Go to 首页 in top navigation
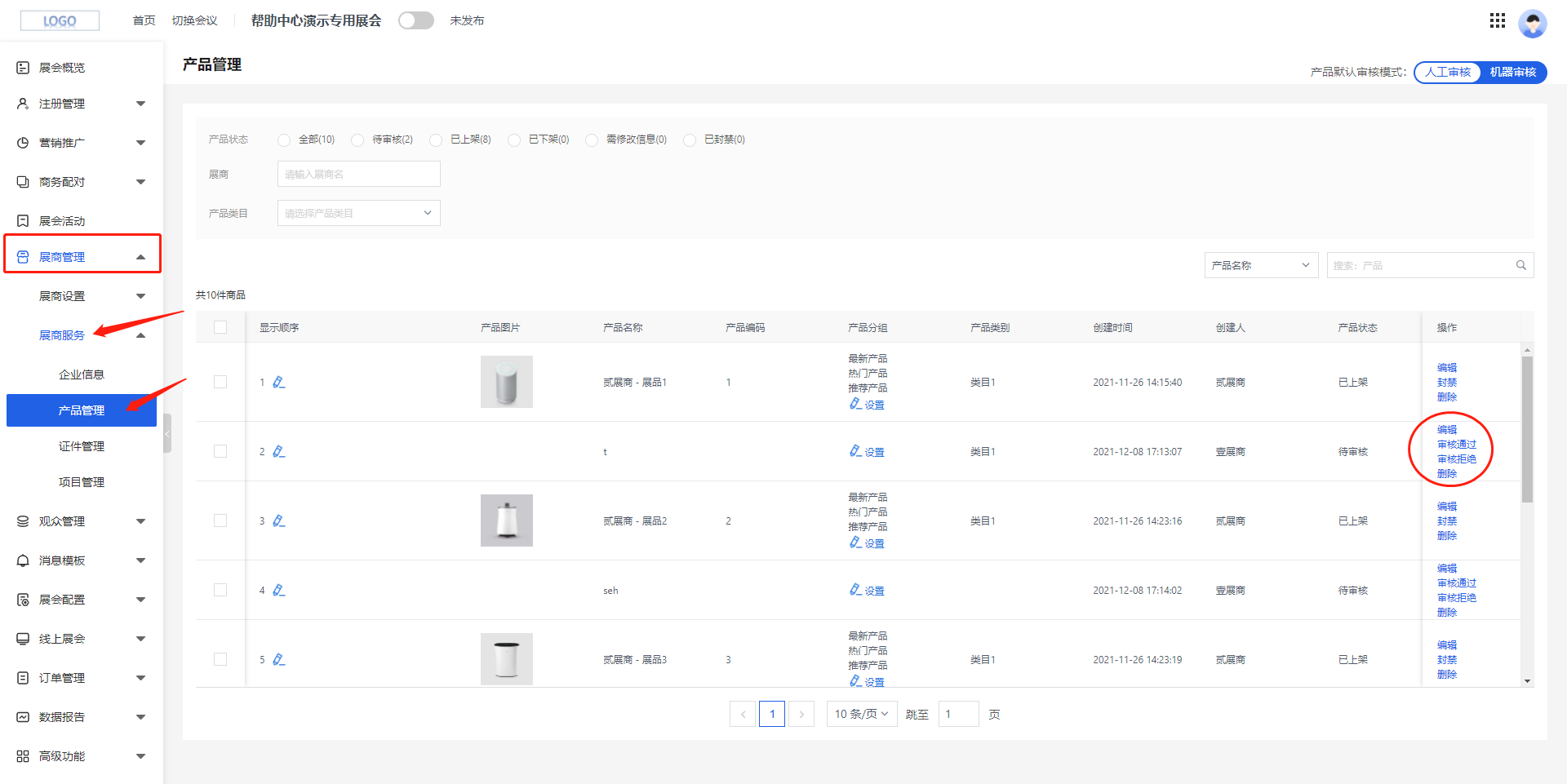This screenshot has height=784, width=1567. point(144,20)
